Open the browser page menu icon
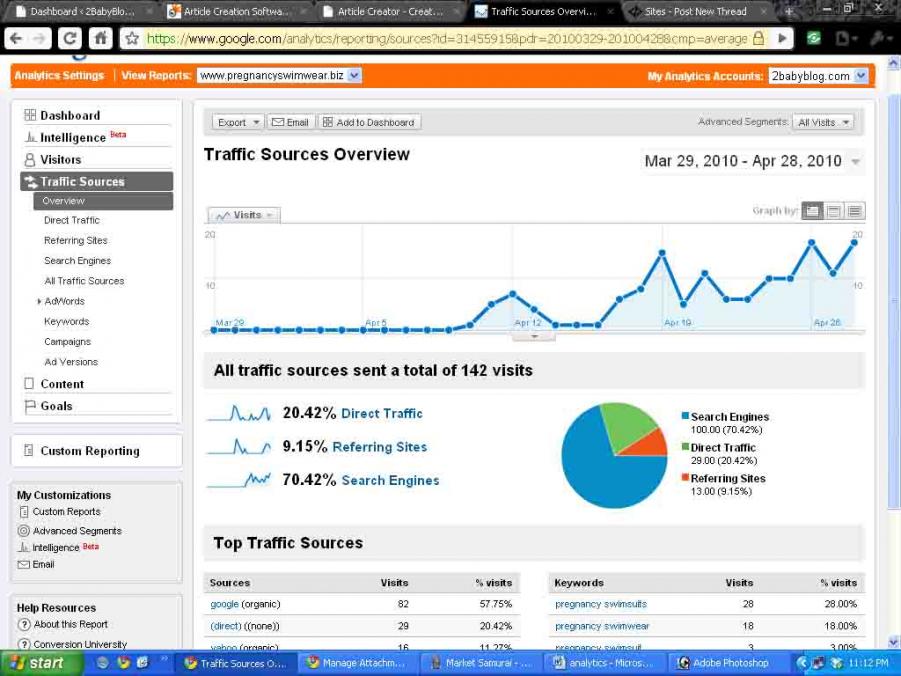The width and height of the screenshot is (901, 676). point(845,39)
